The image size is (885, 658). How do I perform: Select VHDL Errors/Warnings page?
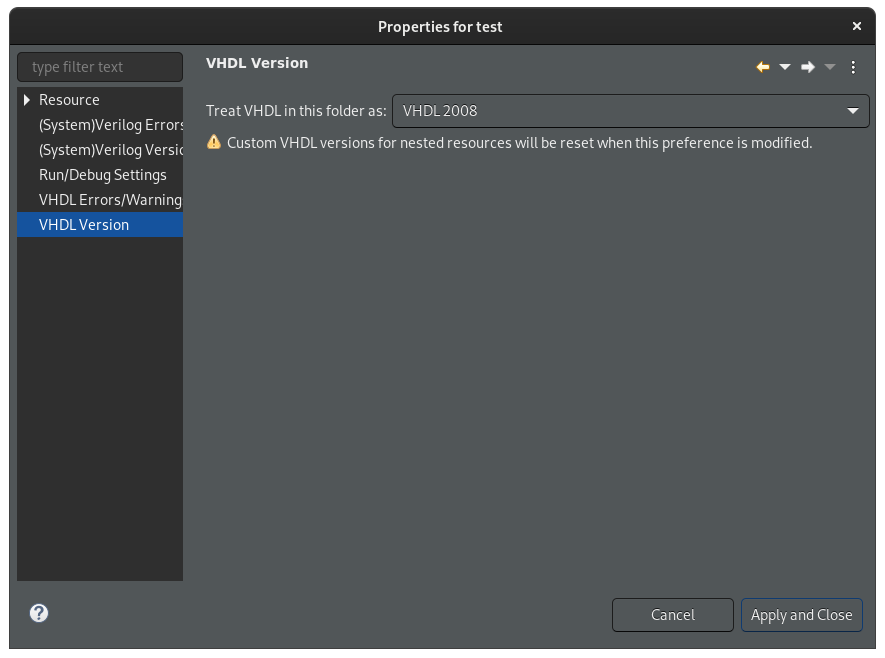tap(111, 200)
